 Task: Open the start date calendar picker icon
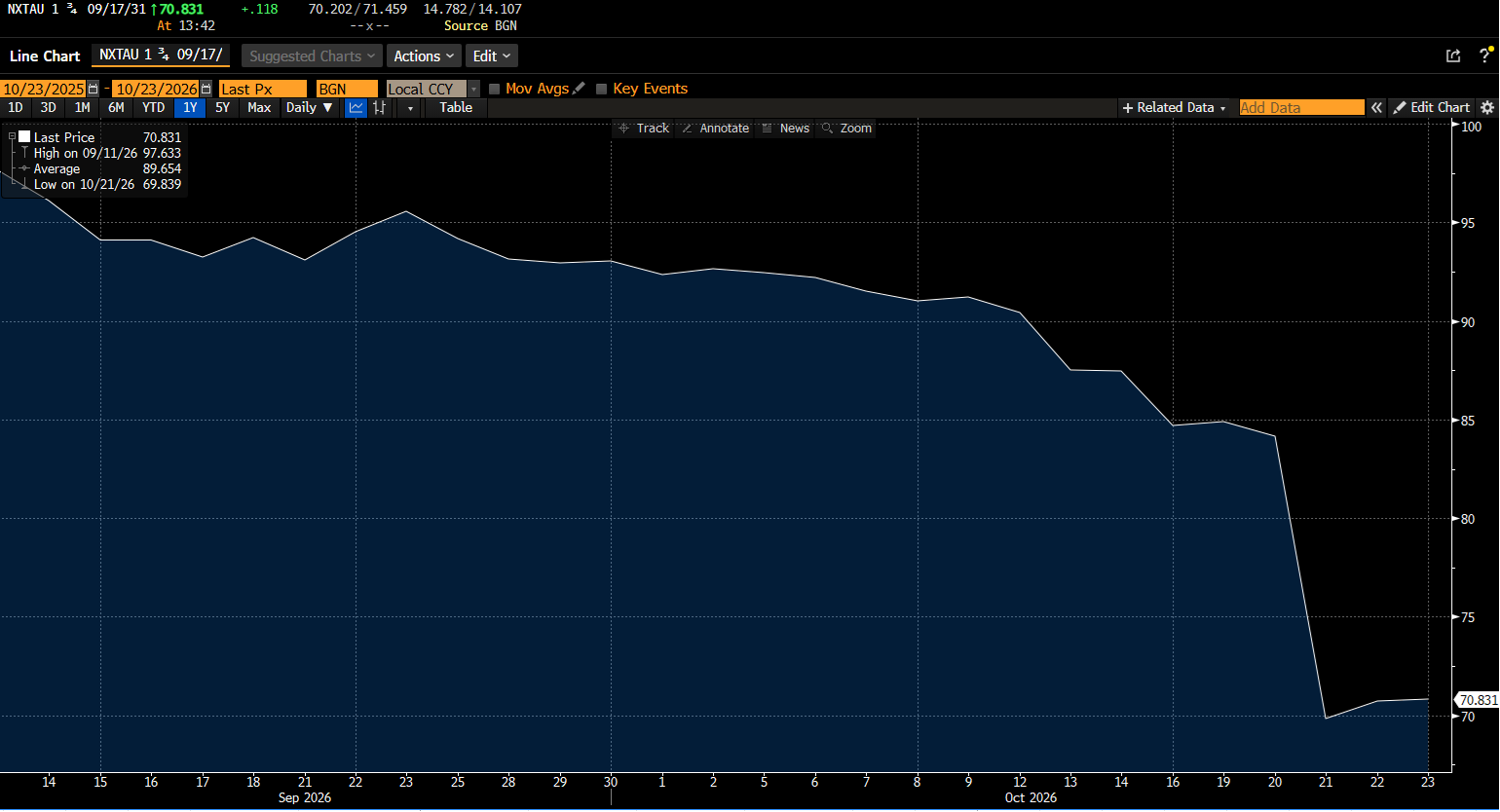pyautogui.click(x=94, y=89)
